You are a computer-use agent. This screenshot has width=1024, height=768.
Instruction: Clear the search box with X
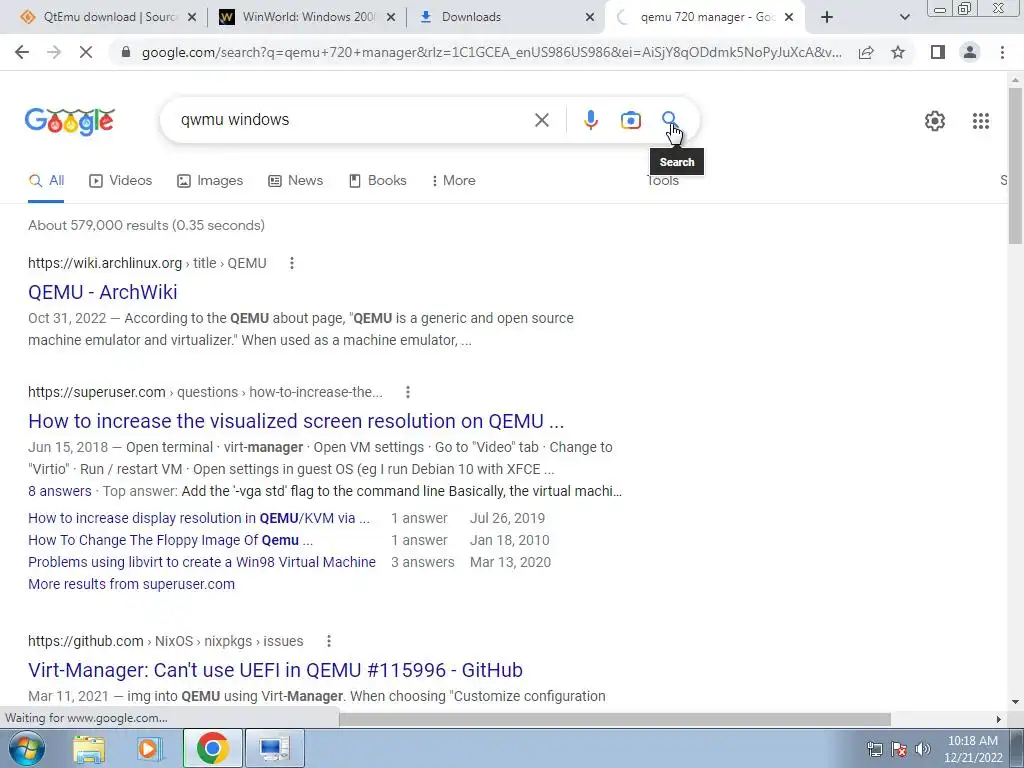(541, 120)
